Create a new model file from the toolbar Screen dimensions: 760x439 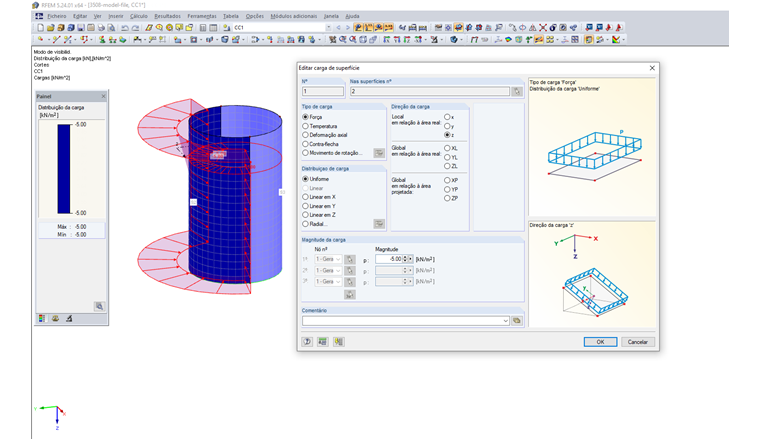coord(40,28)
